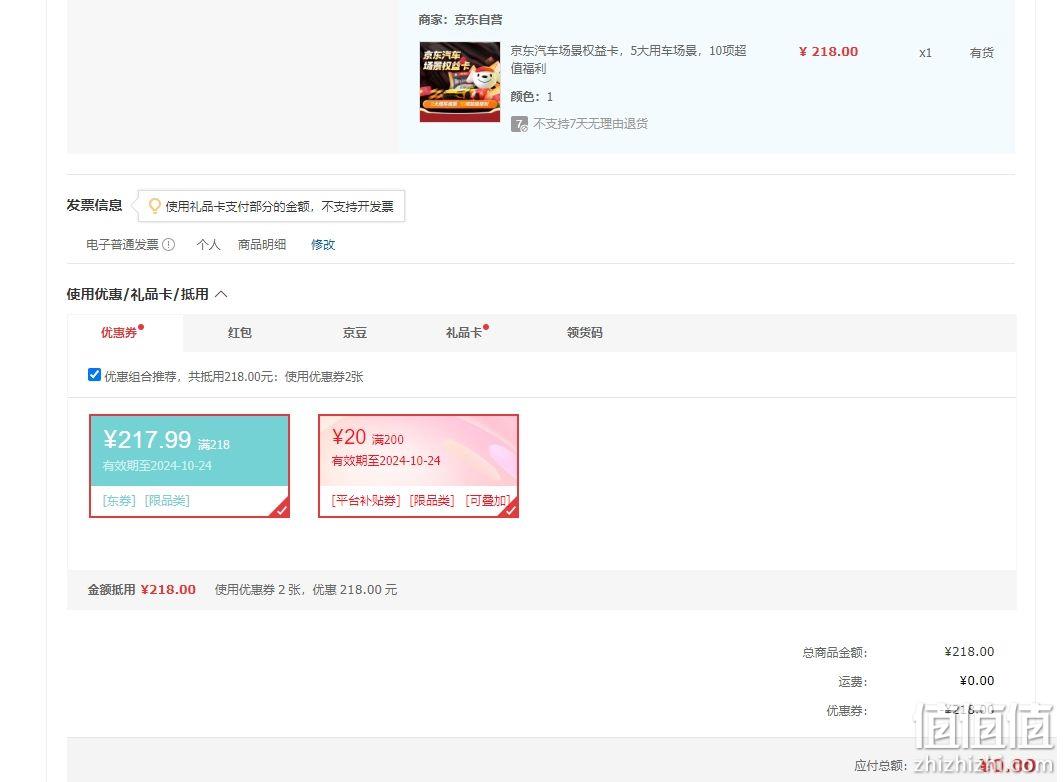The width and height of the screenshot is (1063, 782).
Task: Deselect the ¥217.99 满218 coupon
Action: click(190, 466)
